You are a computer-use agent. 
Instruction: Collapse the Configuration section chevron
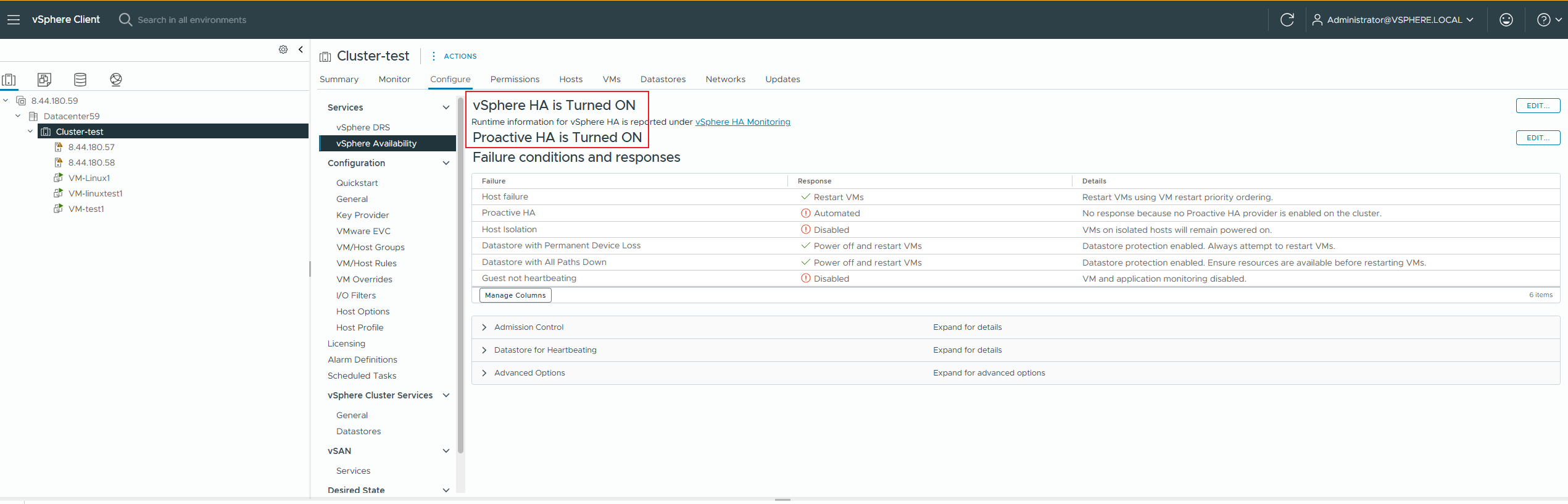click(x=446, y=163)
